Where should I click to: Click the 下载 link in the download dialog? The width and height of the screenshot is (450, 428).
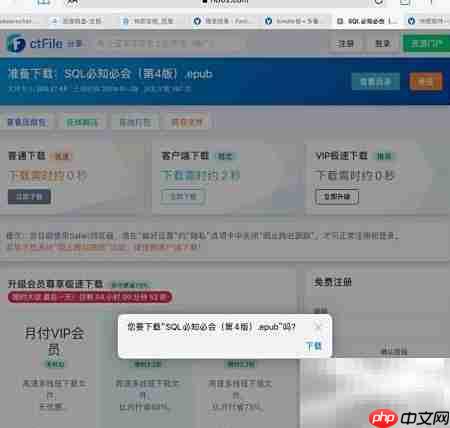[313, 346]
